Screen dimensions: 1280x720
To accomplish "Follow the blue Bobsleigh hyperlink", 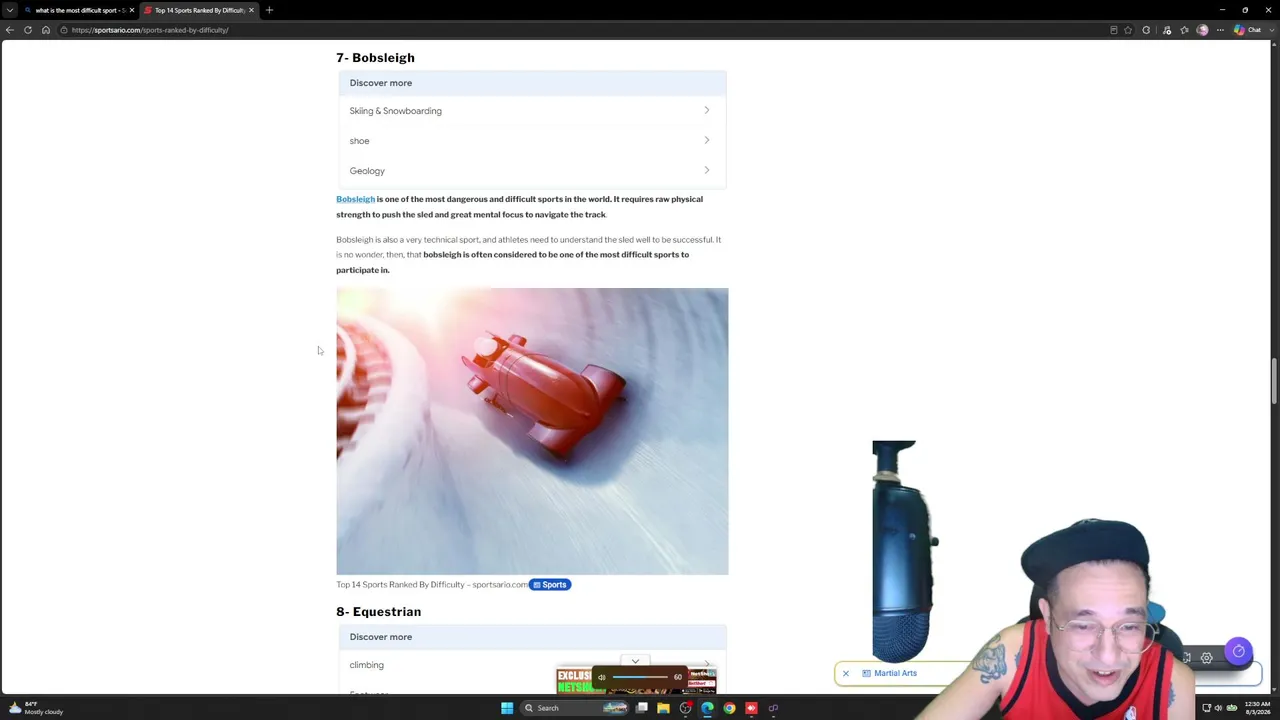I will coord(355,199).
